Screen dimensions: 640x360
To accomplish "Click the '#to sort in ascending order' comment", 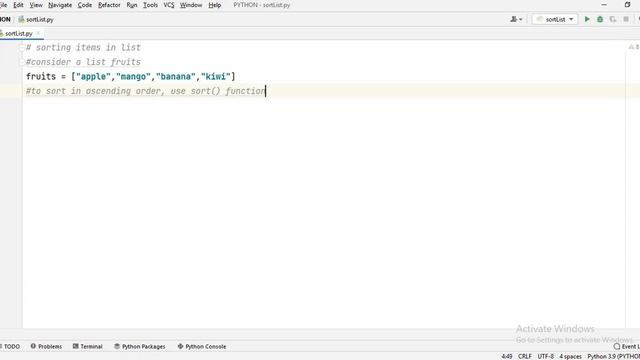I will [x=145, y=91].
